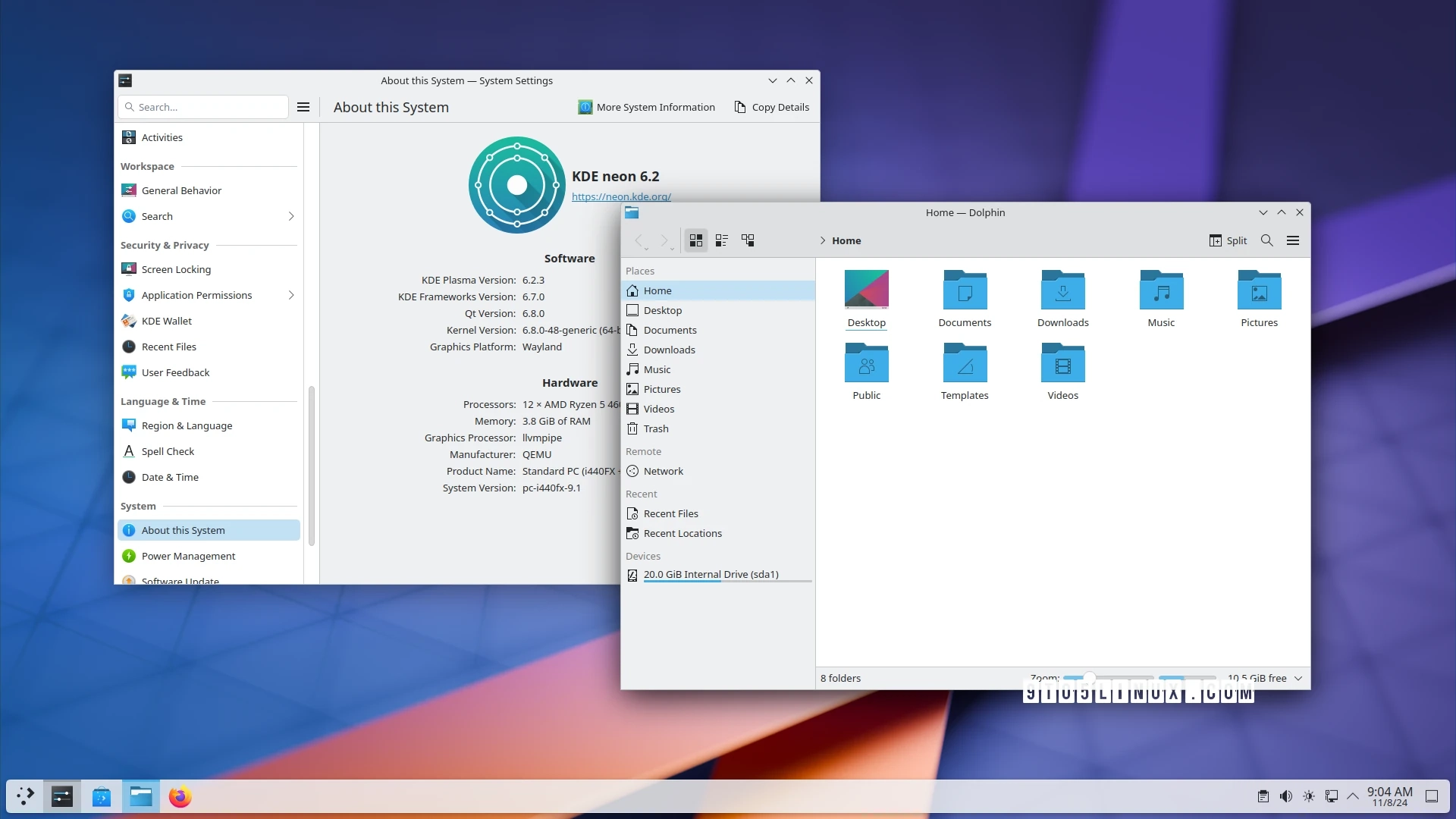Click System Settings taskbar icon
The image size is (1456, 819).
point(62,796)
